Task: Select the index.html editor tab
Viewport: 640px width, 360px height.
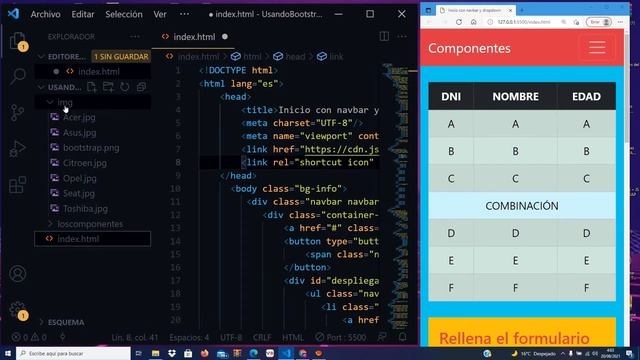Action: [x=193, y=37]
